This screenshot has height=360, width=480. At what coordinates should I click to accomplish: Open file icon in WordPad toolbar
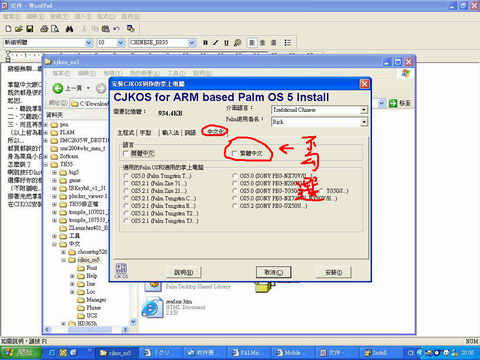[x=19, y=29]
